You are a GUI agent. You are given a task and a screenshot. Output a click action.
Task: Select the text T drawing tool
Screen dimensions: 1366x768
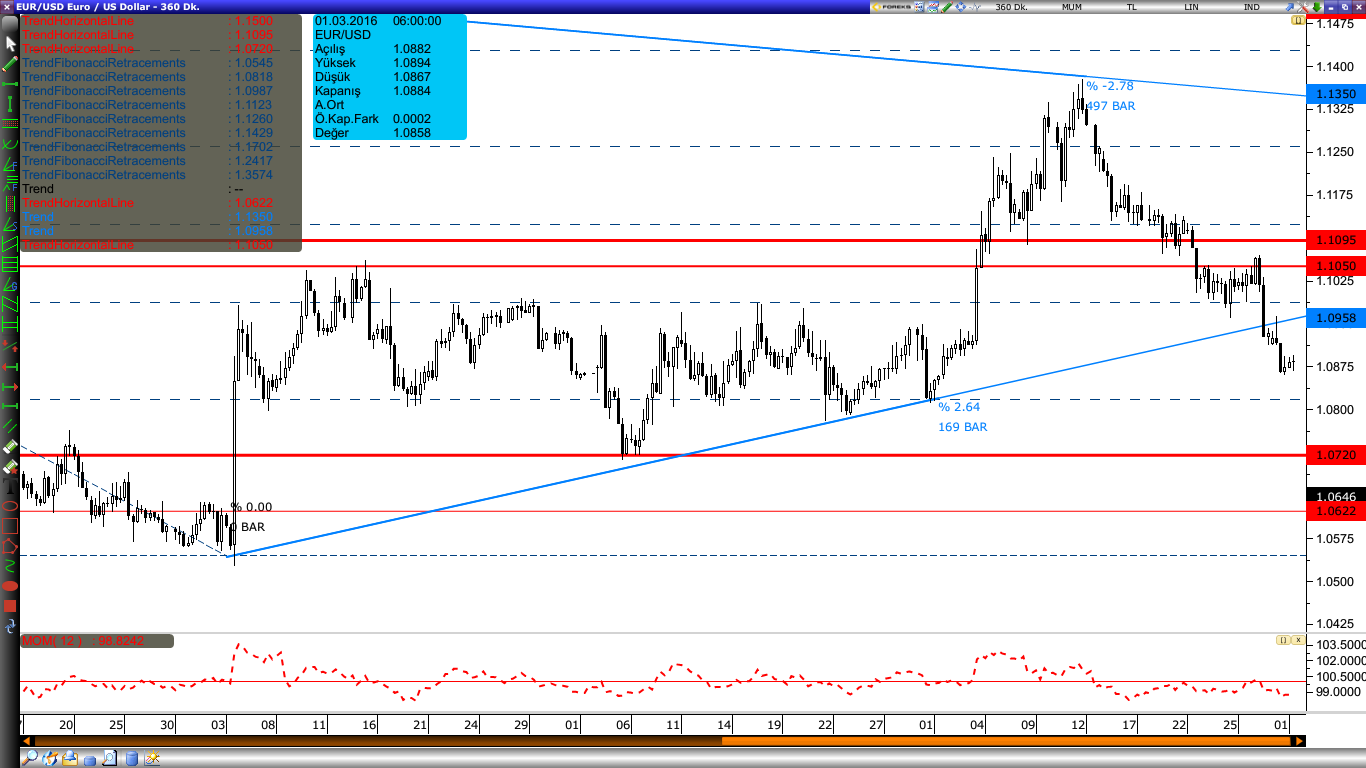(10, 486)
